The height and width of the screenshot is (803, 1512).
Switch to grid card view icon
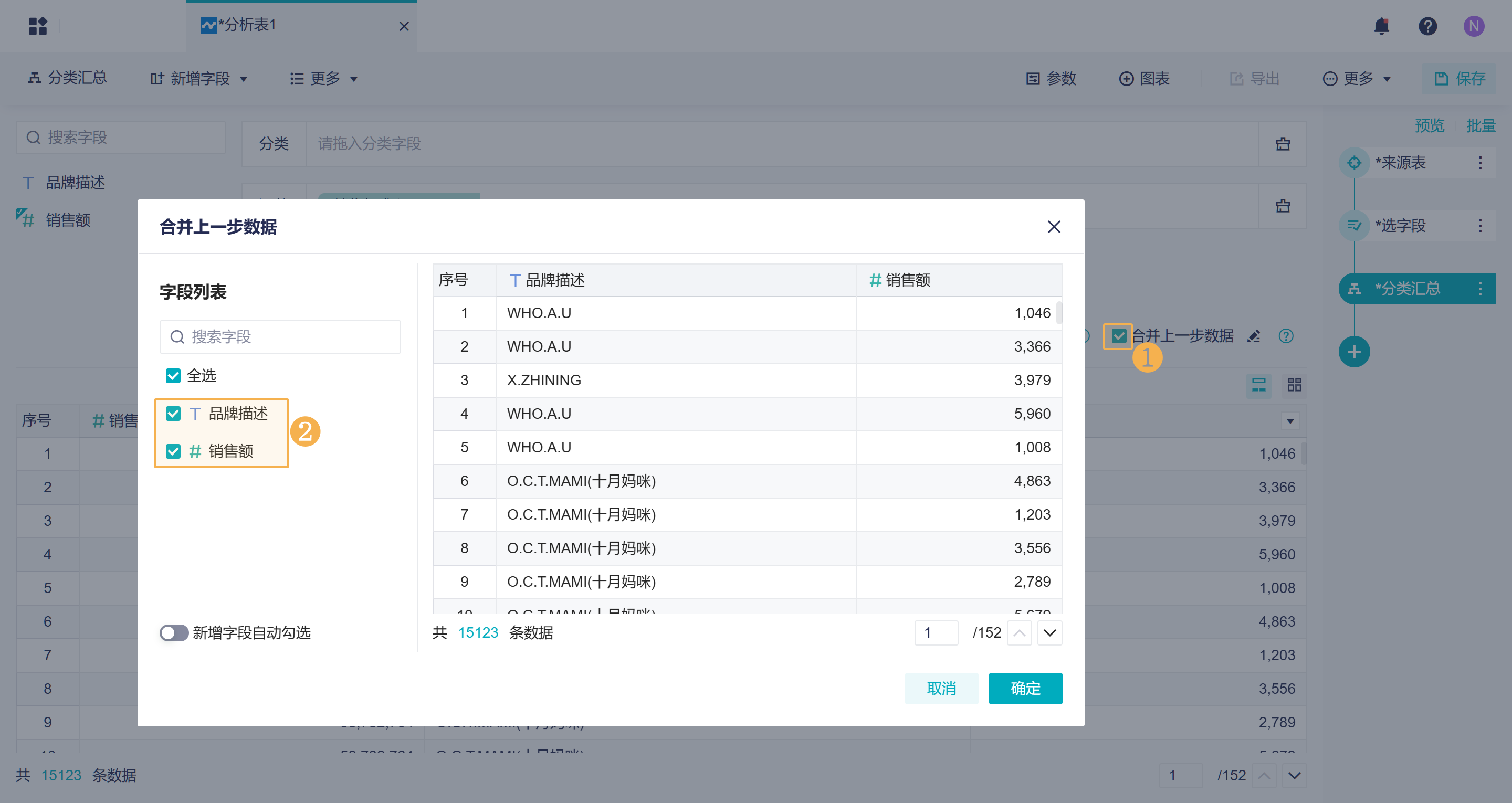1294,385
